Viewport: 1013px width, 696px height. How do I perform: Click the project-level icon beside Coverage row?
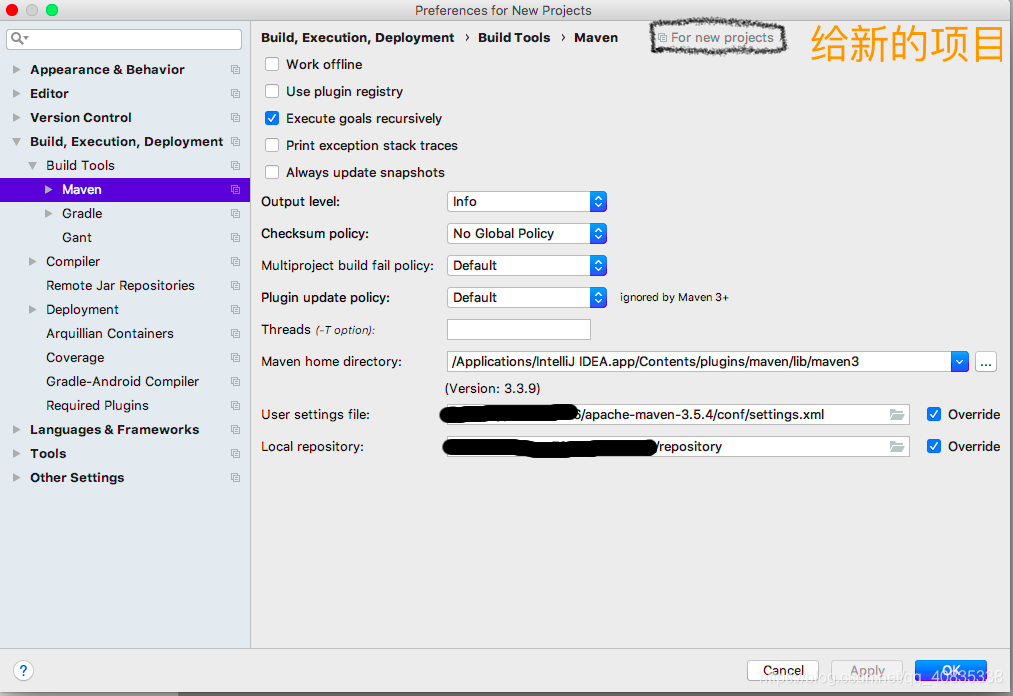click(x=235, y=358)
